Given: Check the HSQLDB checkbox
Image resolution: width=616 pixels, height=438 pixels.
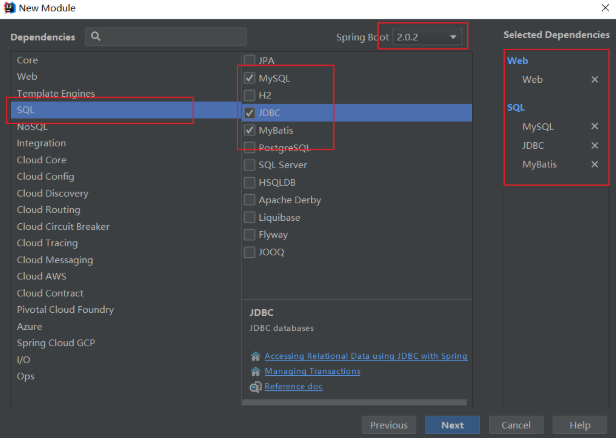Looking at the screenshot, I should (249, 183).
